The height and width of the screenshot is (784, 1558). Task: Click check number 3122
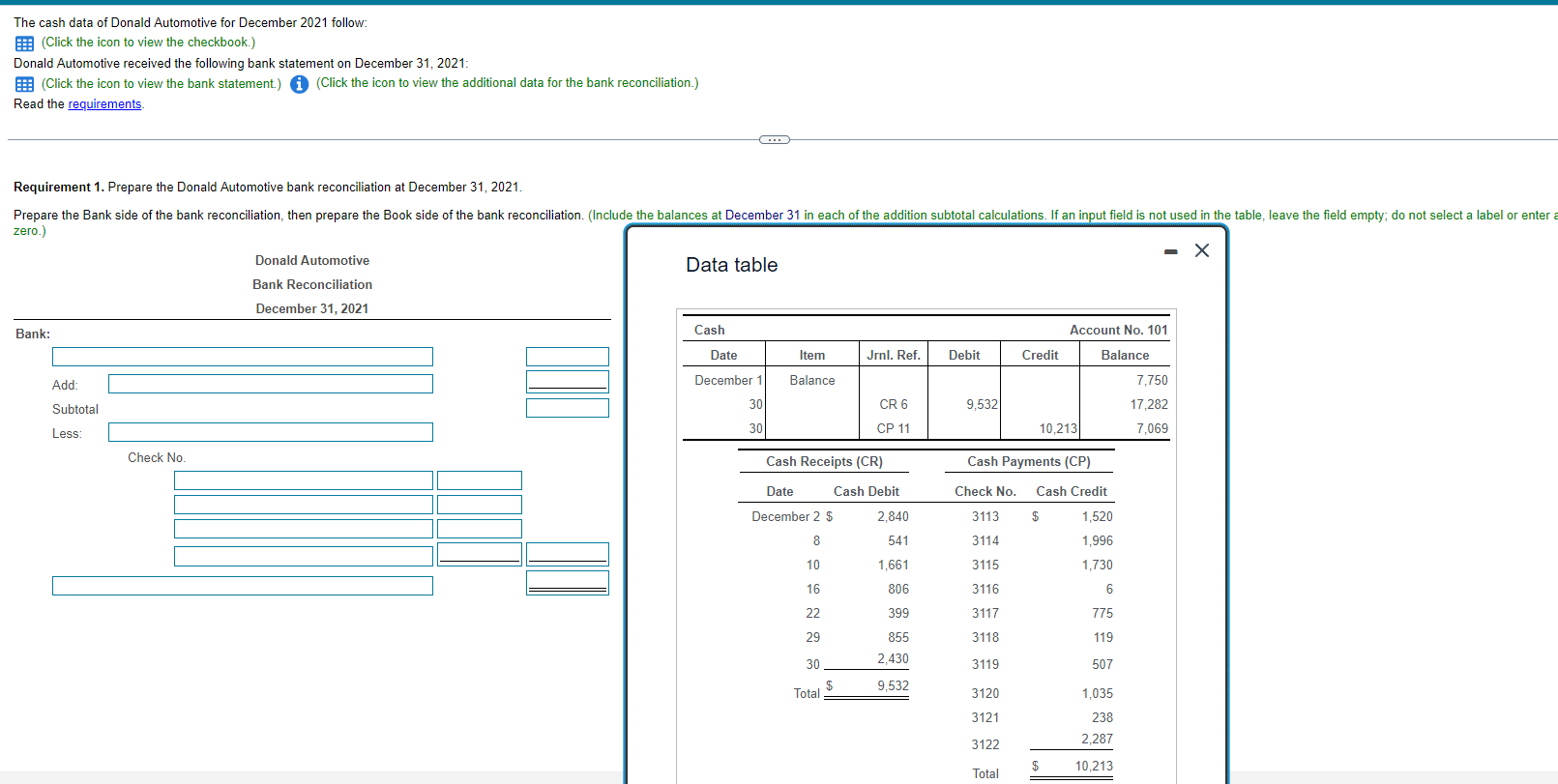[x=985, y=745]
